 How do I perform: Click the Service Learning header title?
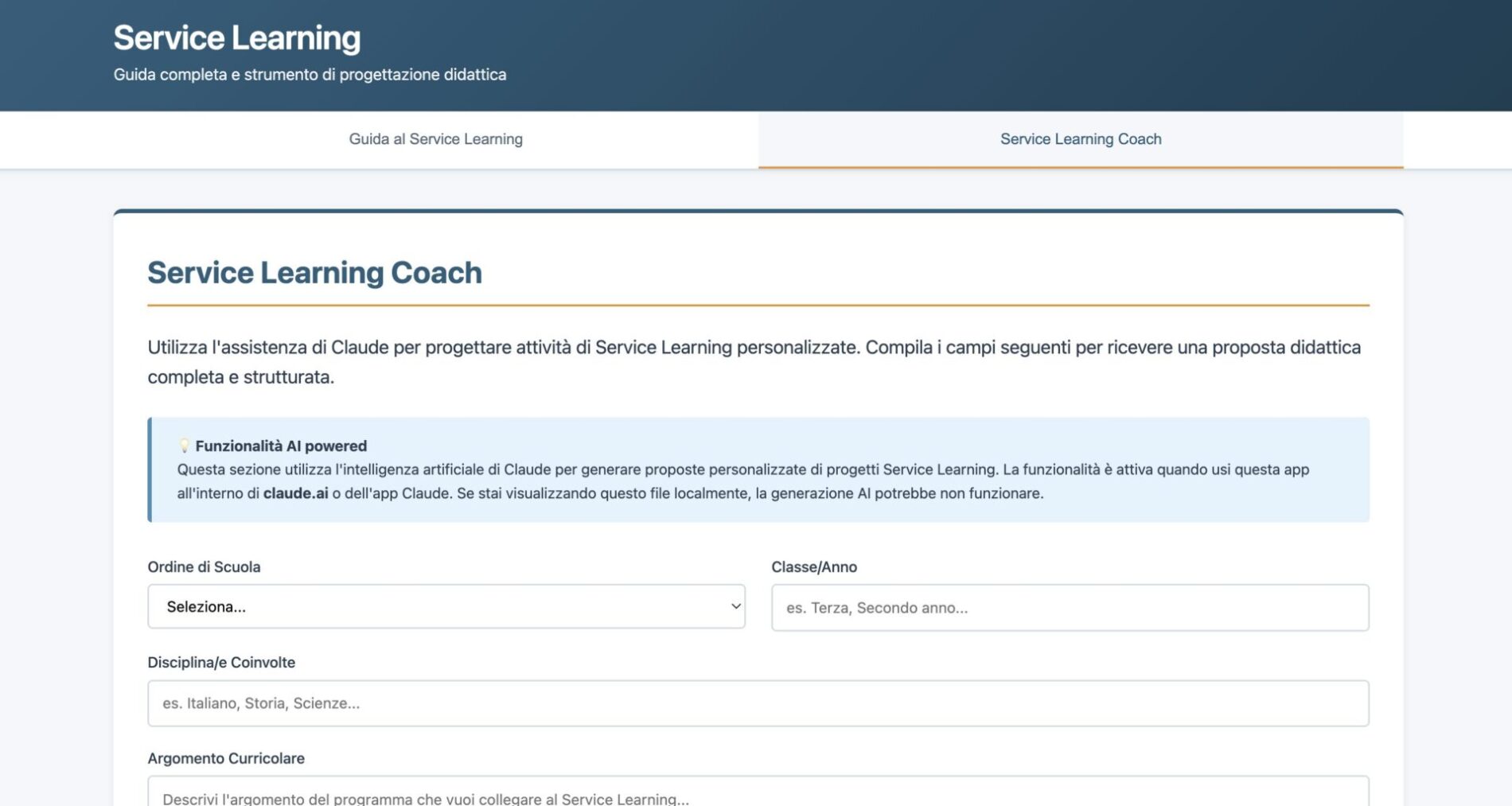pos(237,38)
